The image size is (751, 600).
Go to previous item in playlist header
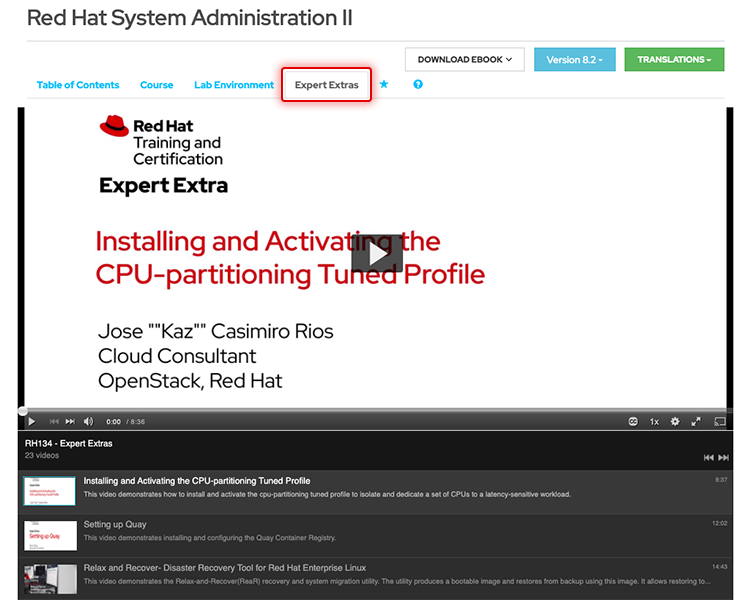(709, 458)
